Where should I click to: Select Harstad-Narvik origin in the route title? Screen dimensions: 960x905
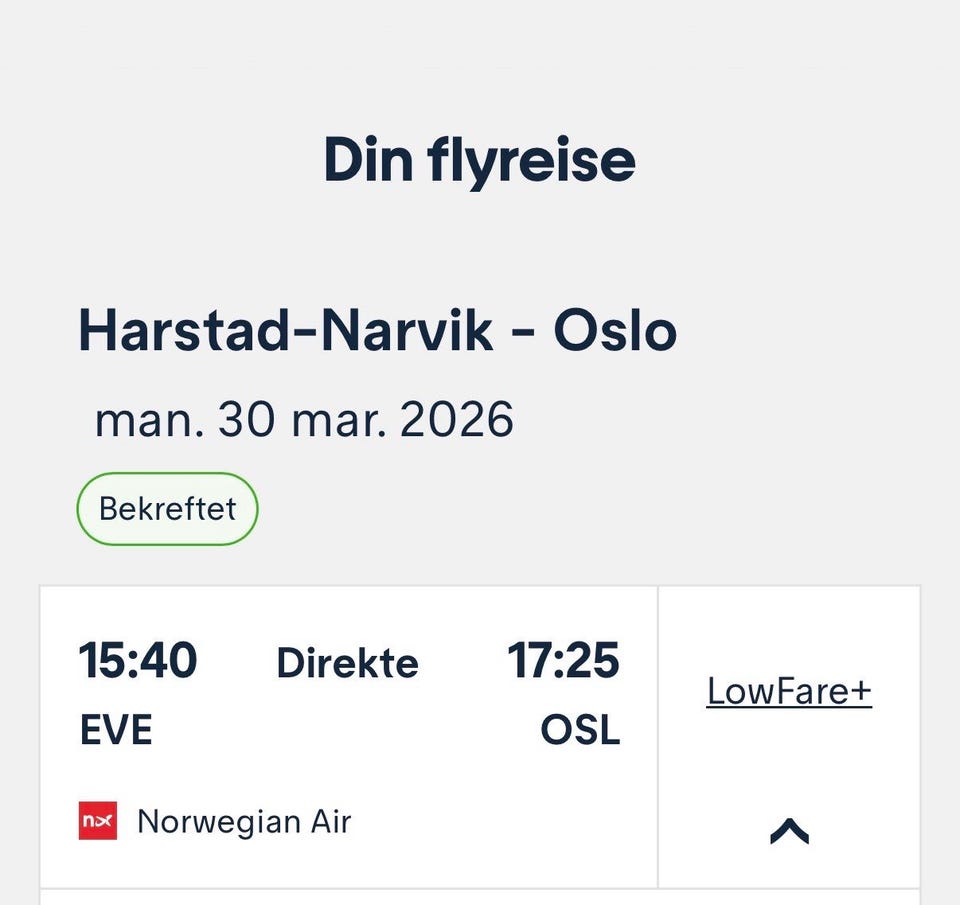285,331
